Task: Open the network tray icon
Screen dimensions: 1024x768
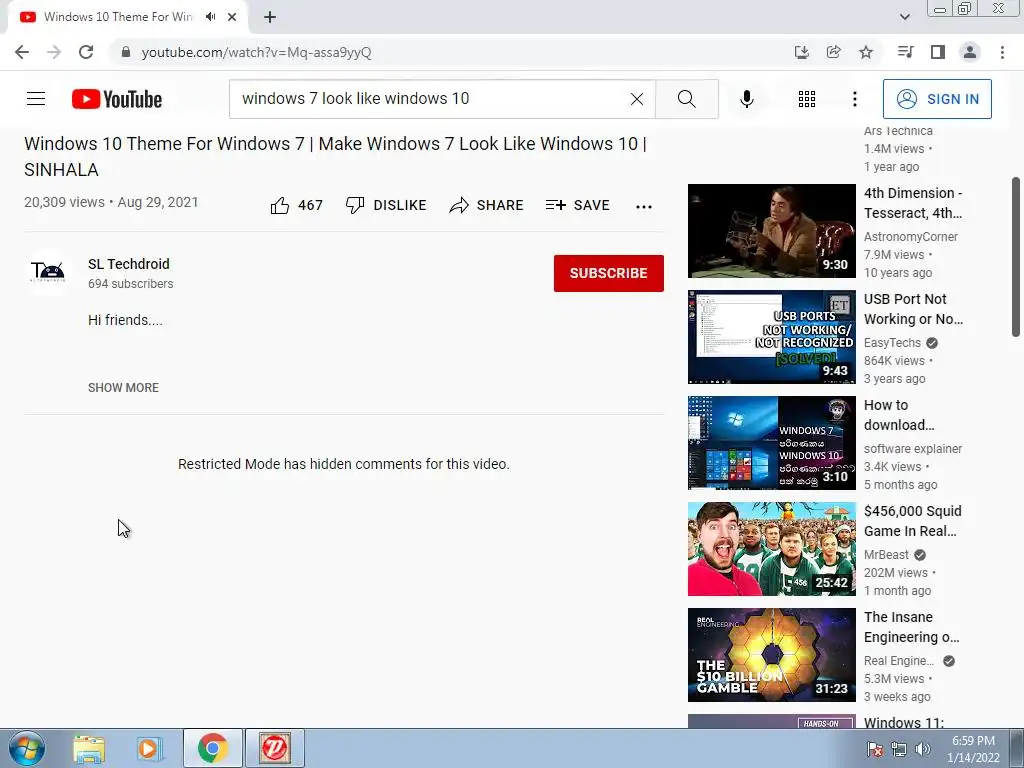Action: pos(899,749)
